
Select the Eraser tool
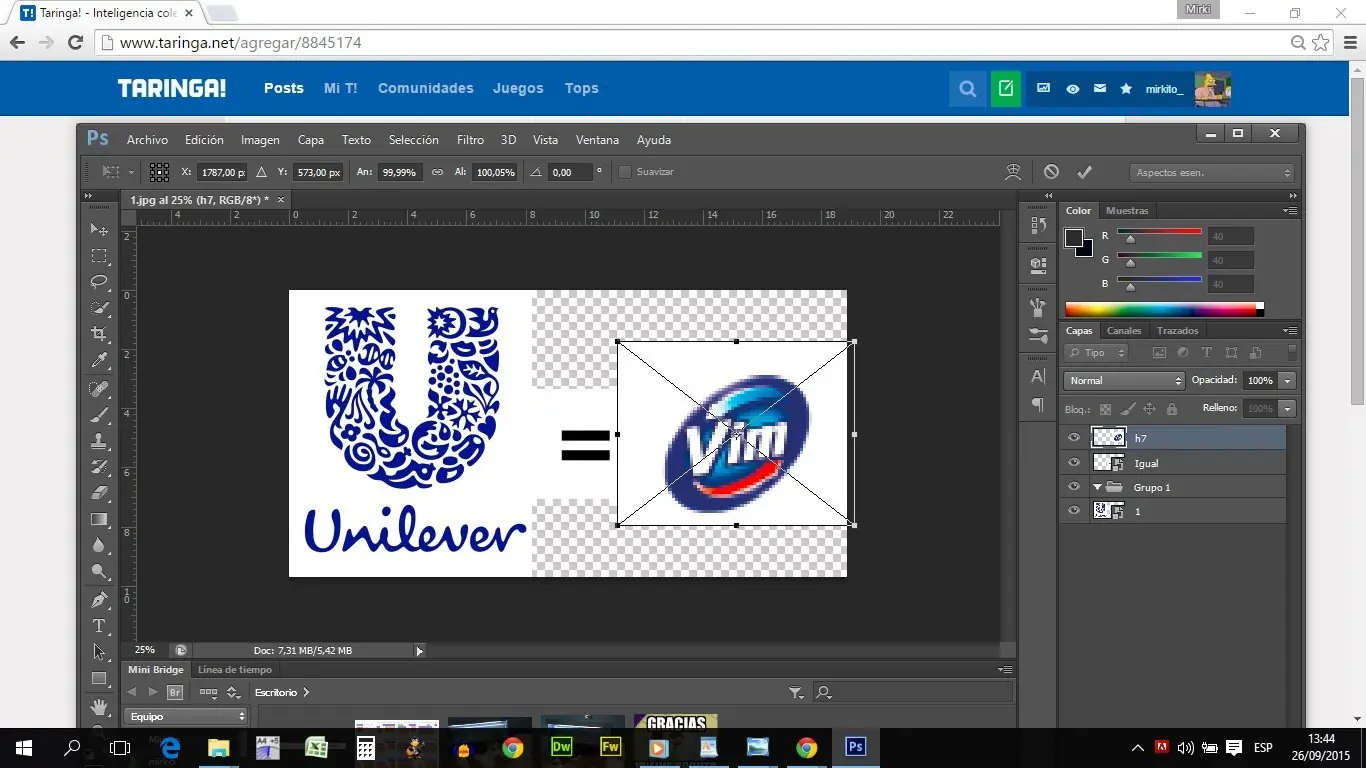(x=99, y=493)
